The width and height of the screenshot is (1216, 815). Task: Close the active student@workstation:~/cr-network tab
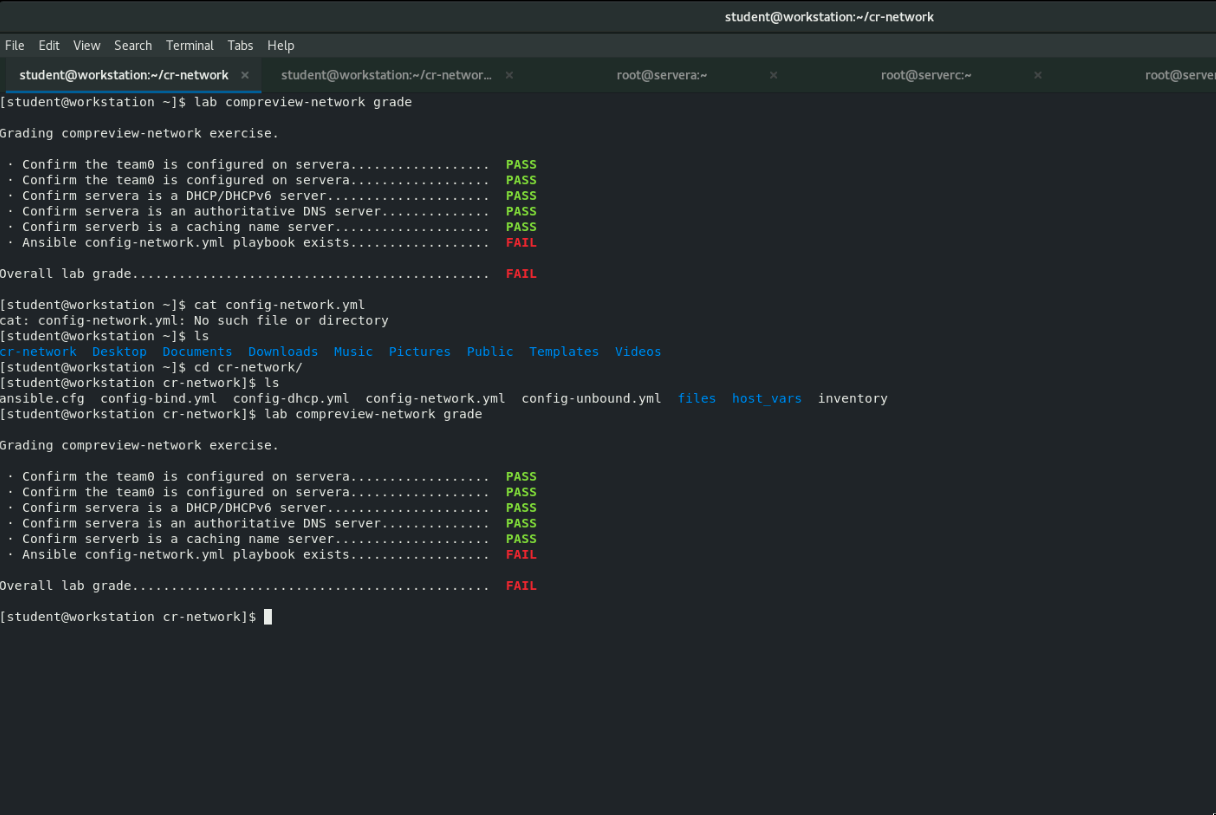(245, 75)
